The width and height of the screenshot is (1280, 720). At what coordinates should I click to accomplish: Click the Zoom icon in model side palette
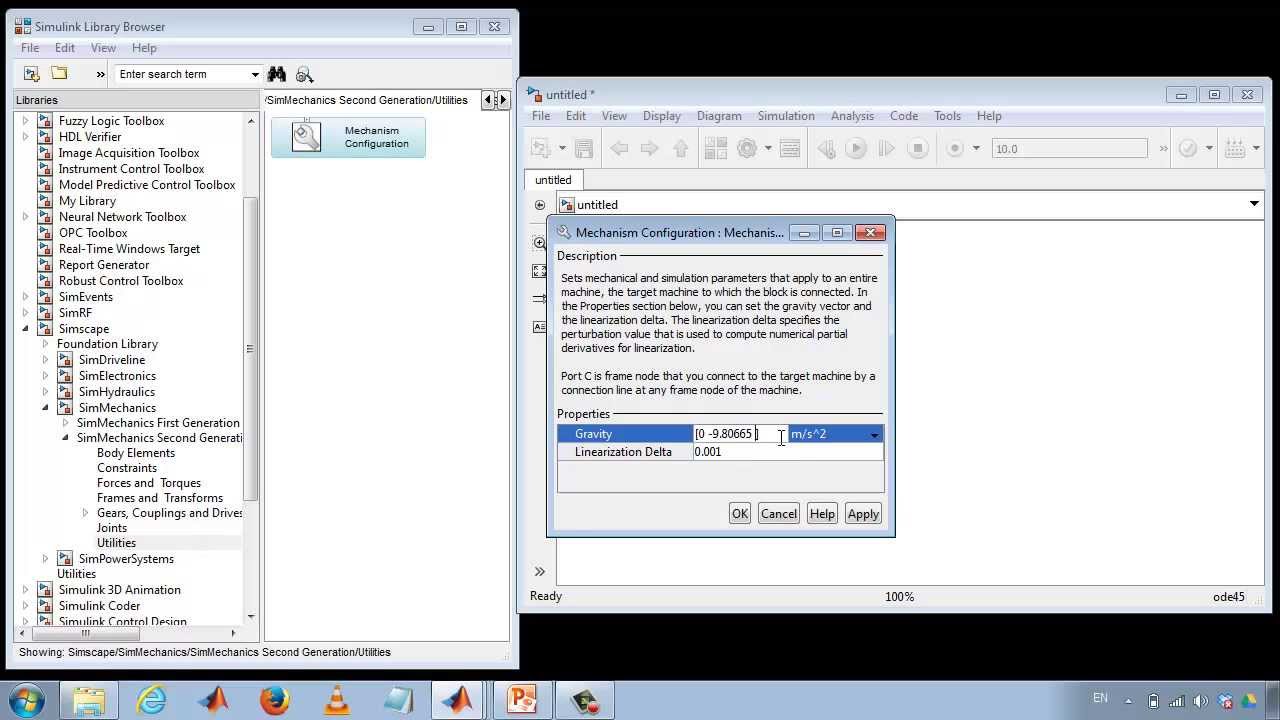click(539, 243)
